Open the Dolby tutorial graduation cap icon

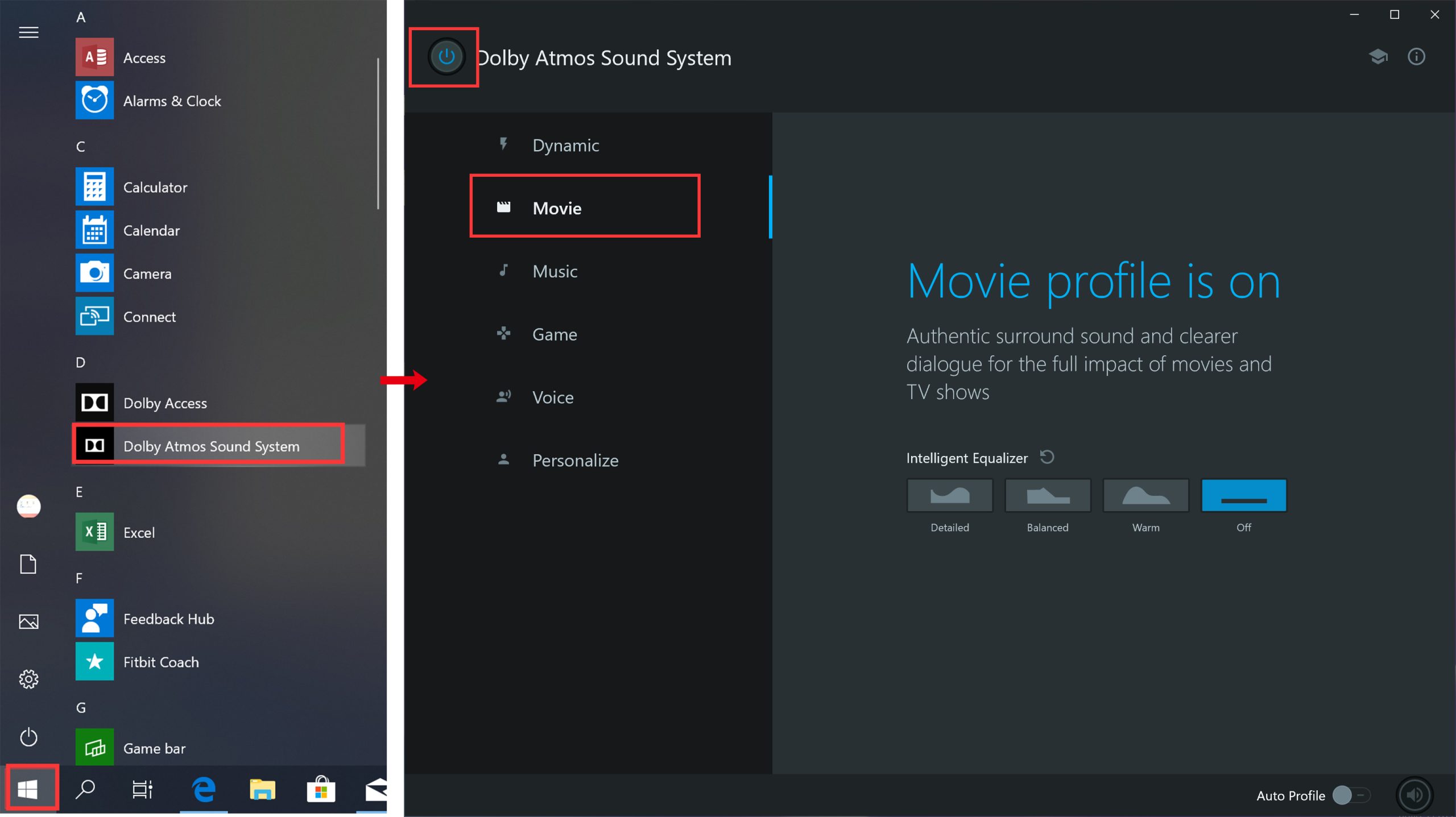point(1378,57)
